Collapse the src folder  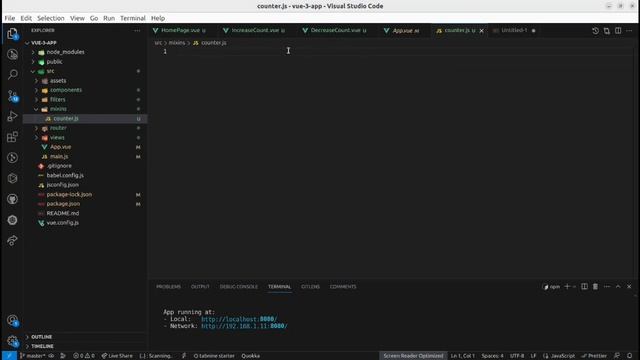[x=50, y=71]
